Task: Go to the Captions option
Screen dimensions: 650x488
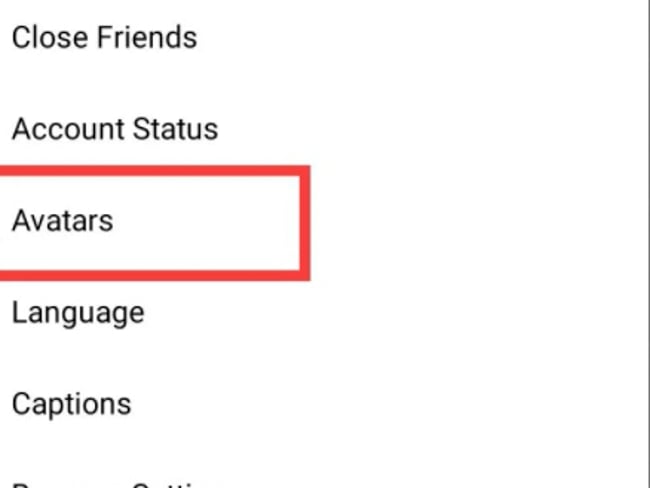Action: click(x=71, y=404)
